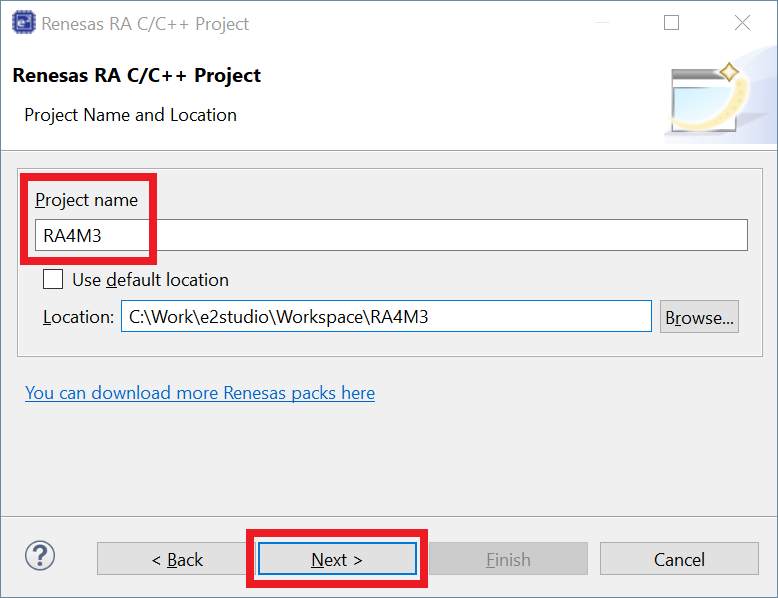Click the bold wizard page heading
778x598 pixels.
point(136,75)
